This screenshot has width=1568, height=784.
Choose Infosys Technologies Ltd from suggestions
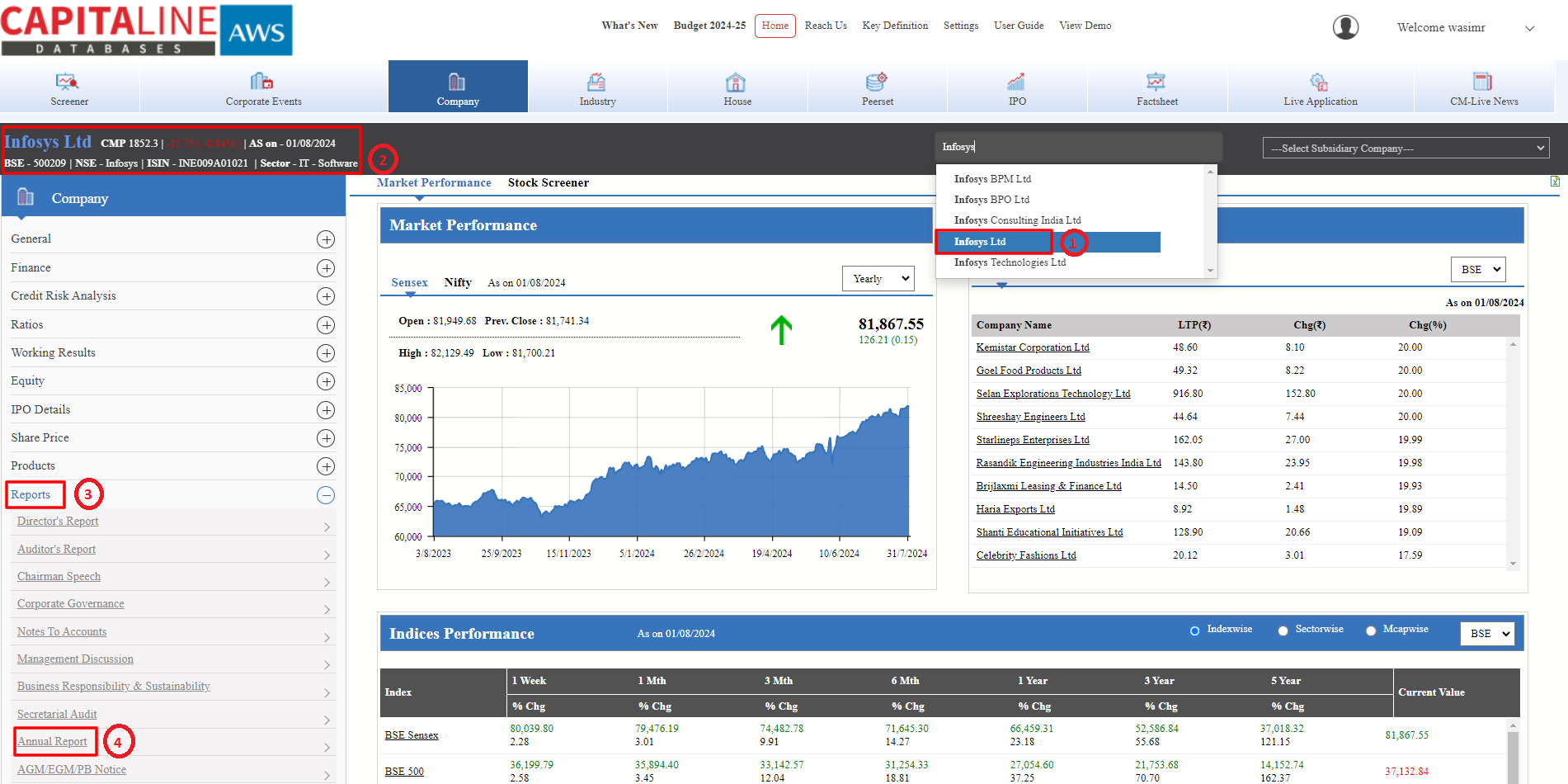pyautogui.click(x=1010, y=262)
